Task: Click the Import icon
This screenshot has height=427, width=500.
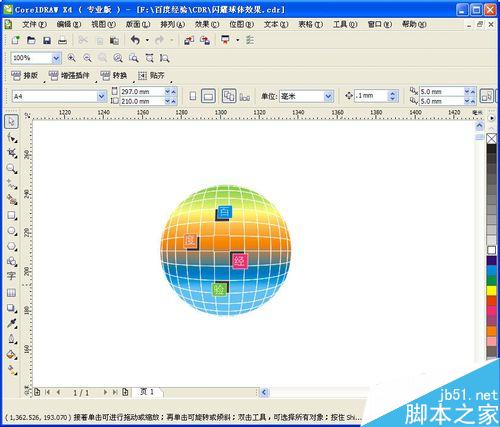Action: [x=189, y=40]
